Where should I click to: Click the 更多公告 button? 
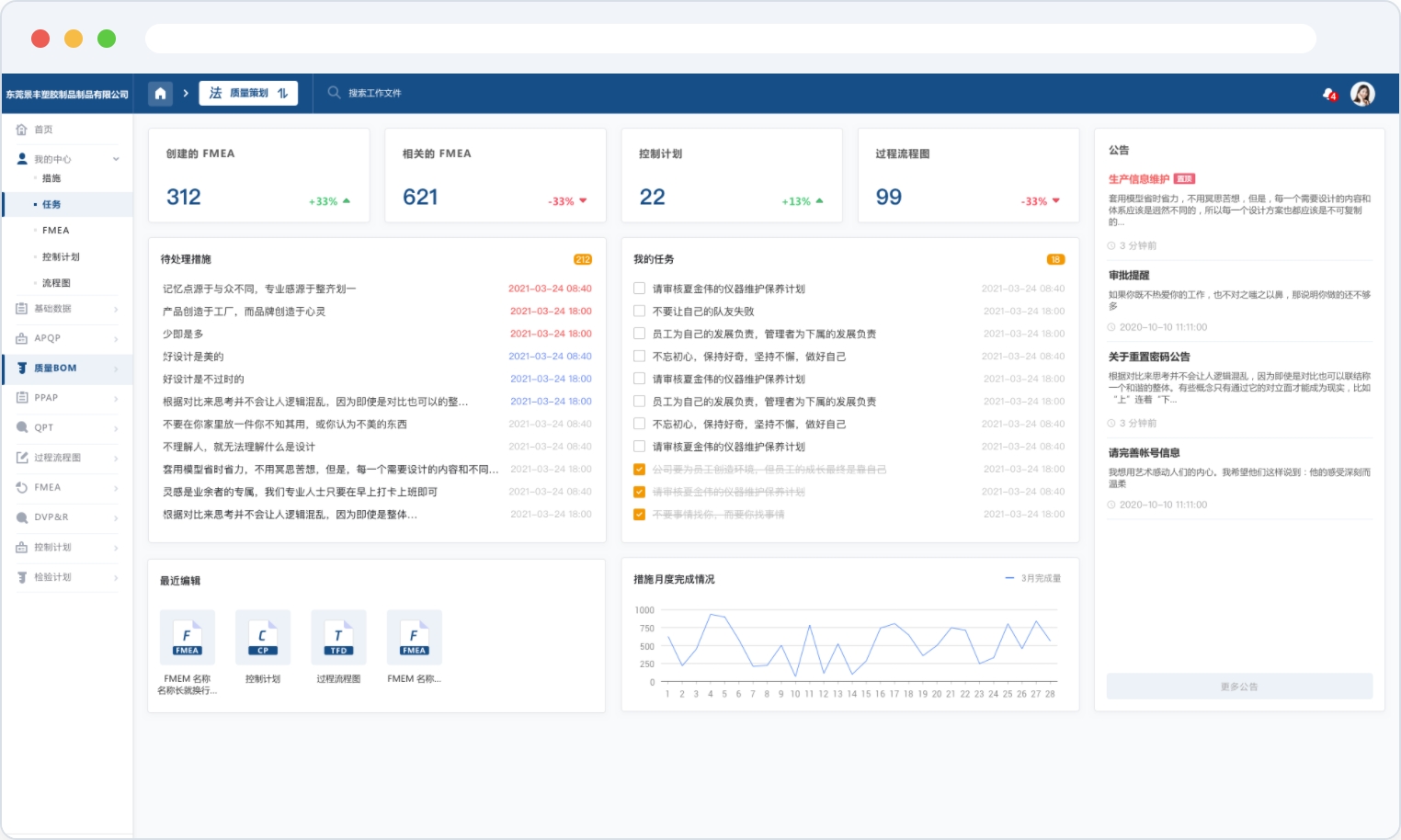(x=1239, y=687)
